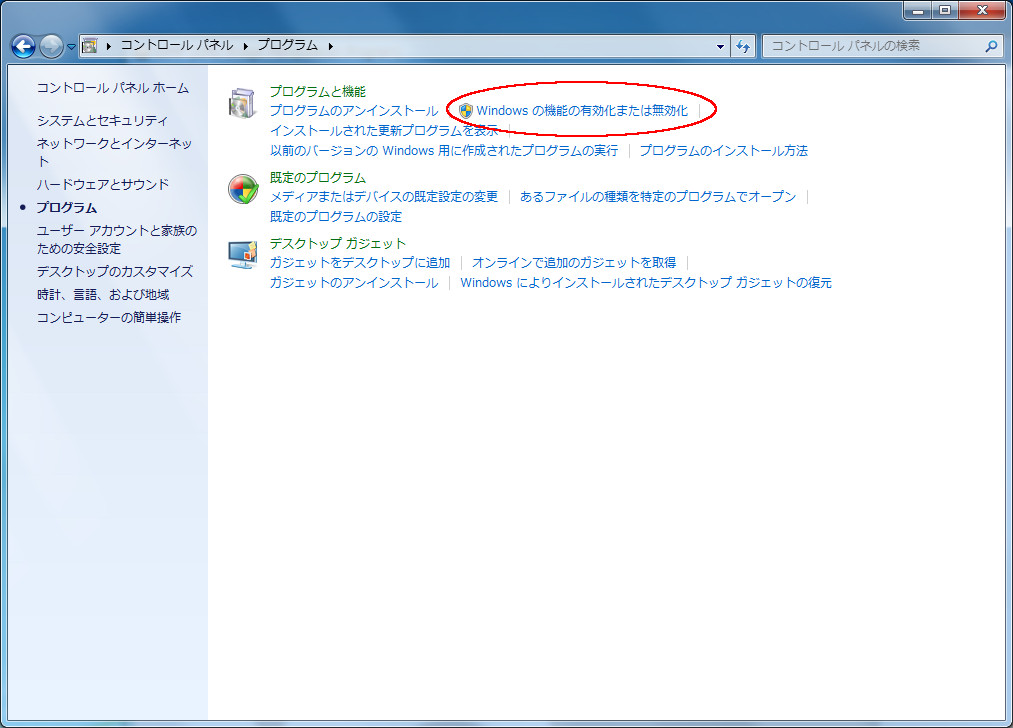Click the Back navigation arrow button
Screen dimensions: 1013x728
tap(23, 46)
